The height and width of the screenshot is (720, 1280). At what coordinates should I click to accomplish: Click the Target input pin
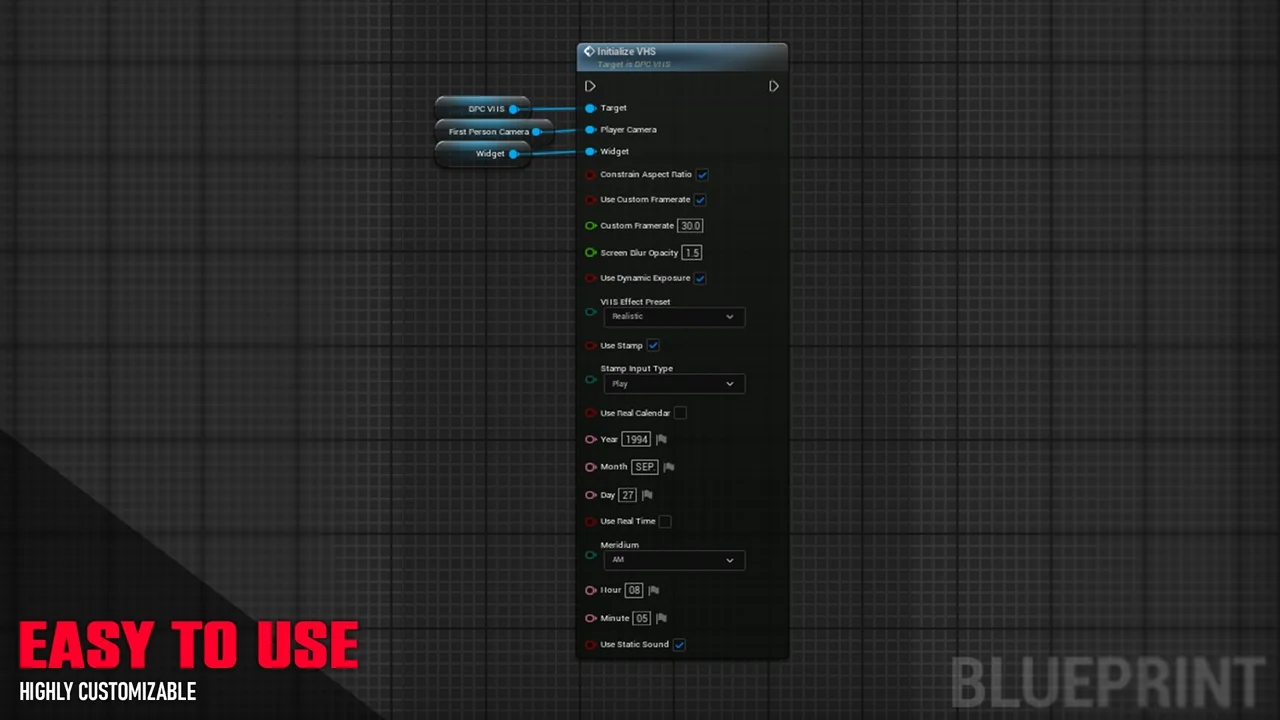coord(591,108)
